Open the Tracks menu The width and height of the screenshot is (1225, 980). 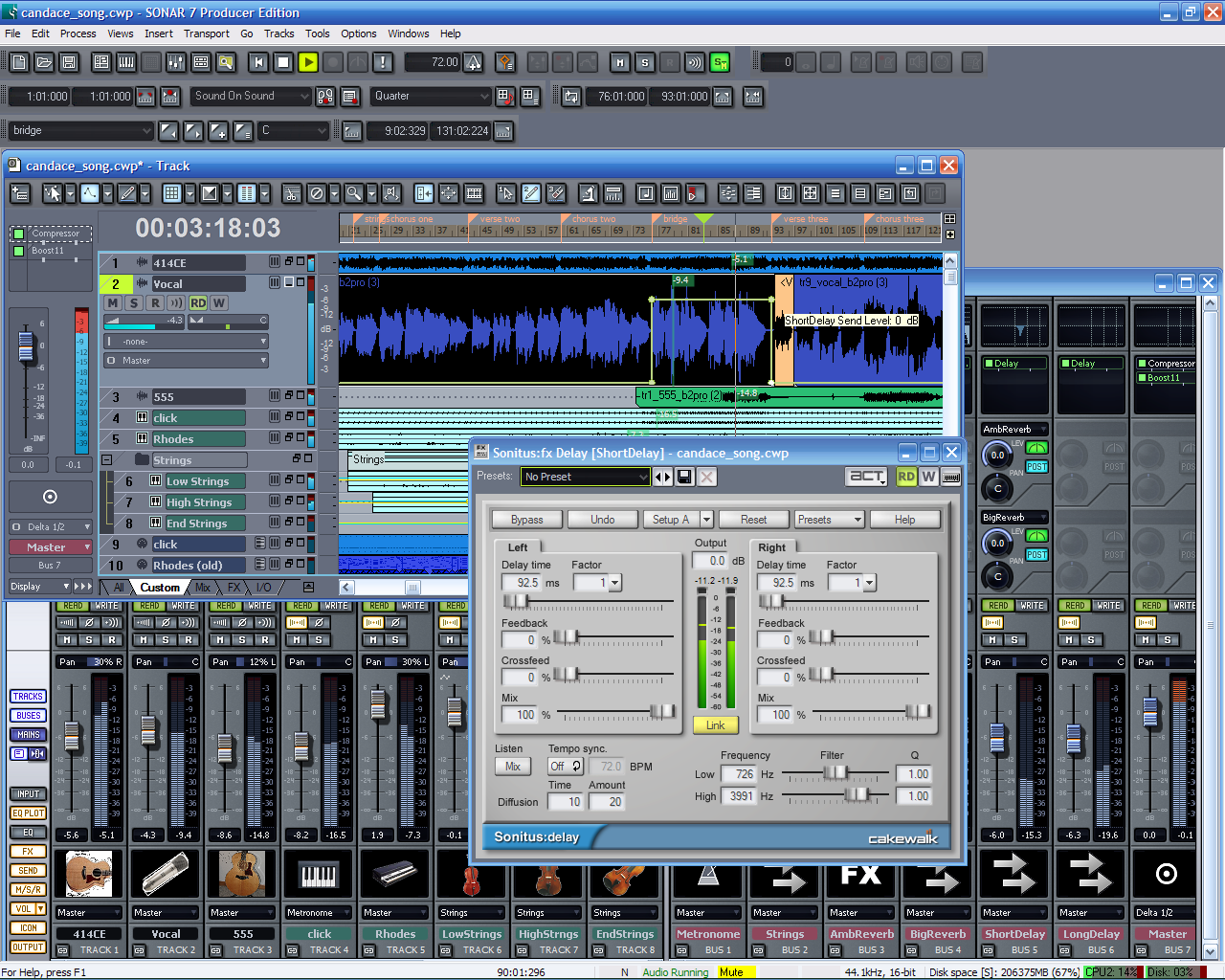pos(278,33)
